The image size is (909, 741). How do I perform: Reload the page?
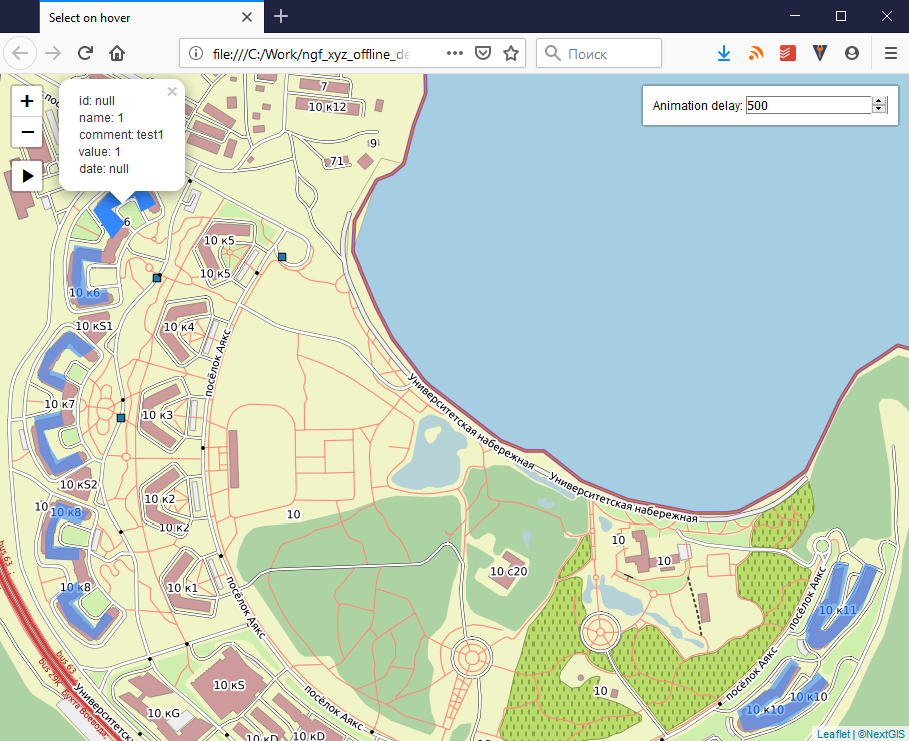[x=84, y=52]
